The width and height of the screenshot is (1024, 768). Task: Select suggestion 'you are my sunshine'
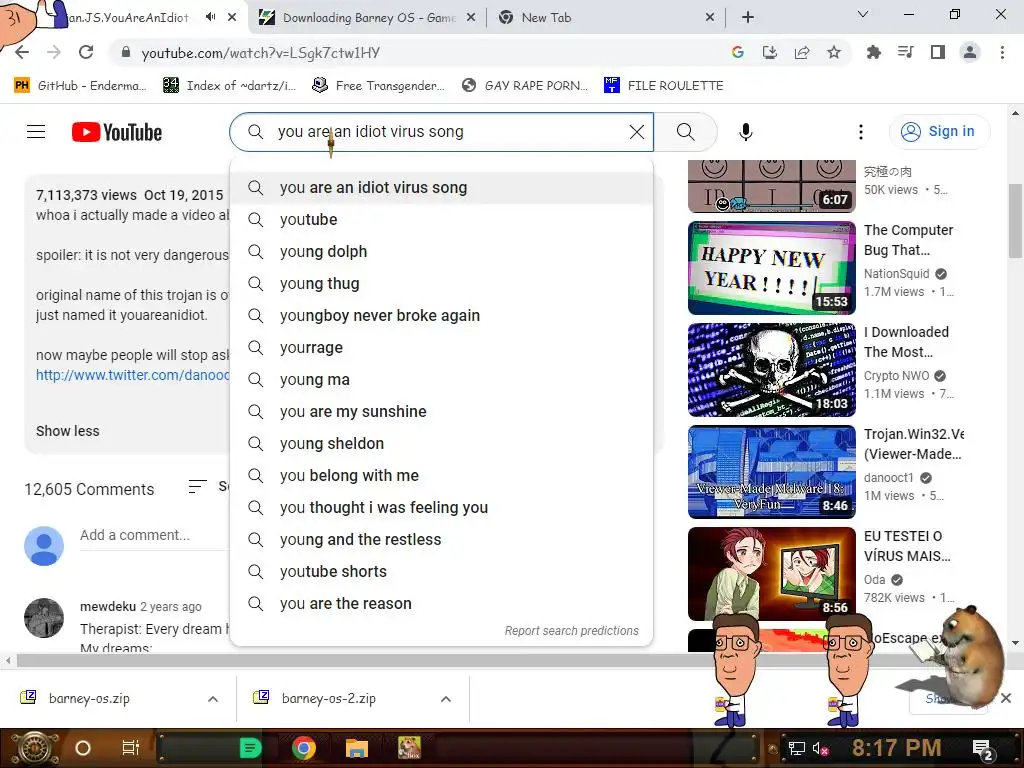(441, 411)
